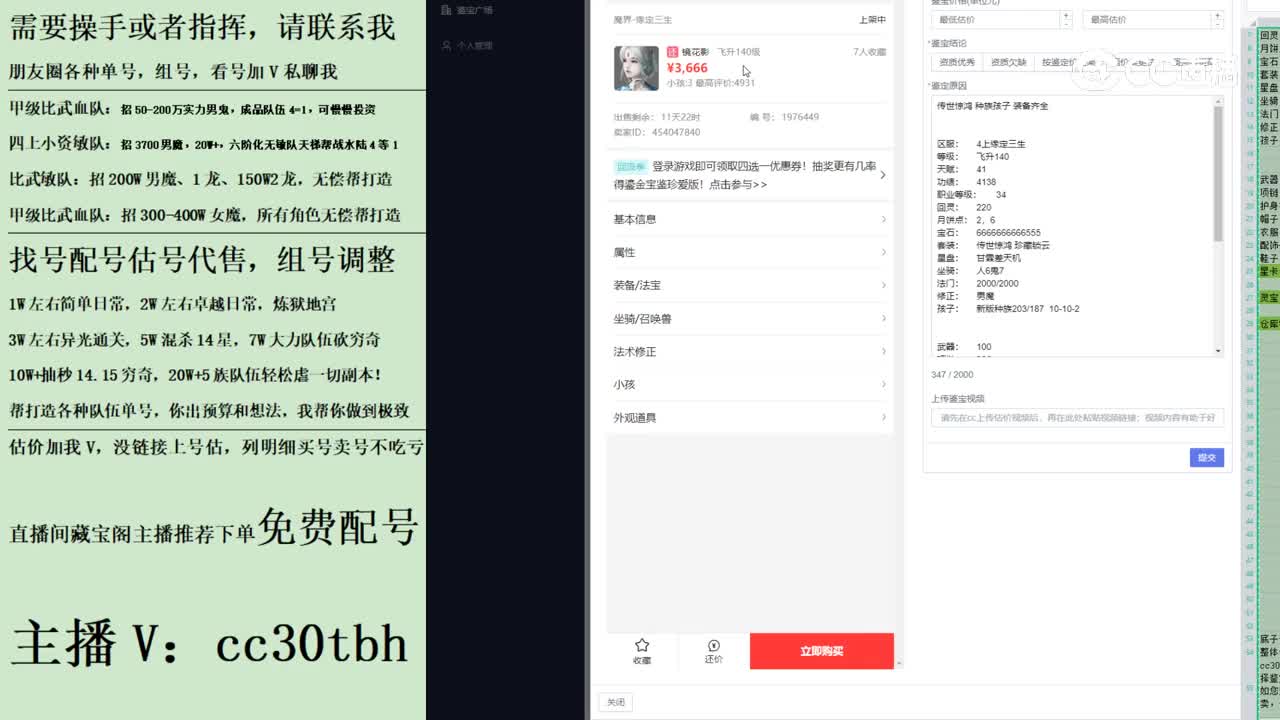Expand the 装备/法宝 section
1280x720 pixels.
point(749,285)
